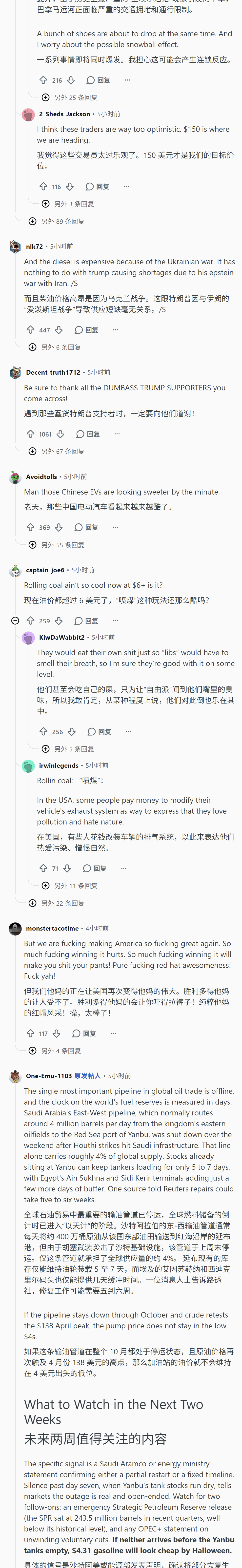The width and height of the screenshot is (242, 1568).
Task: Upvote Decent-truth1712's comment
Action: [x=30, y=434]
